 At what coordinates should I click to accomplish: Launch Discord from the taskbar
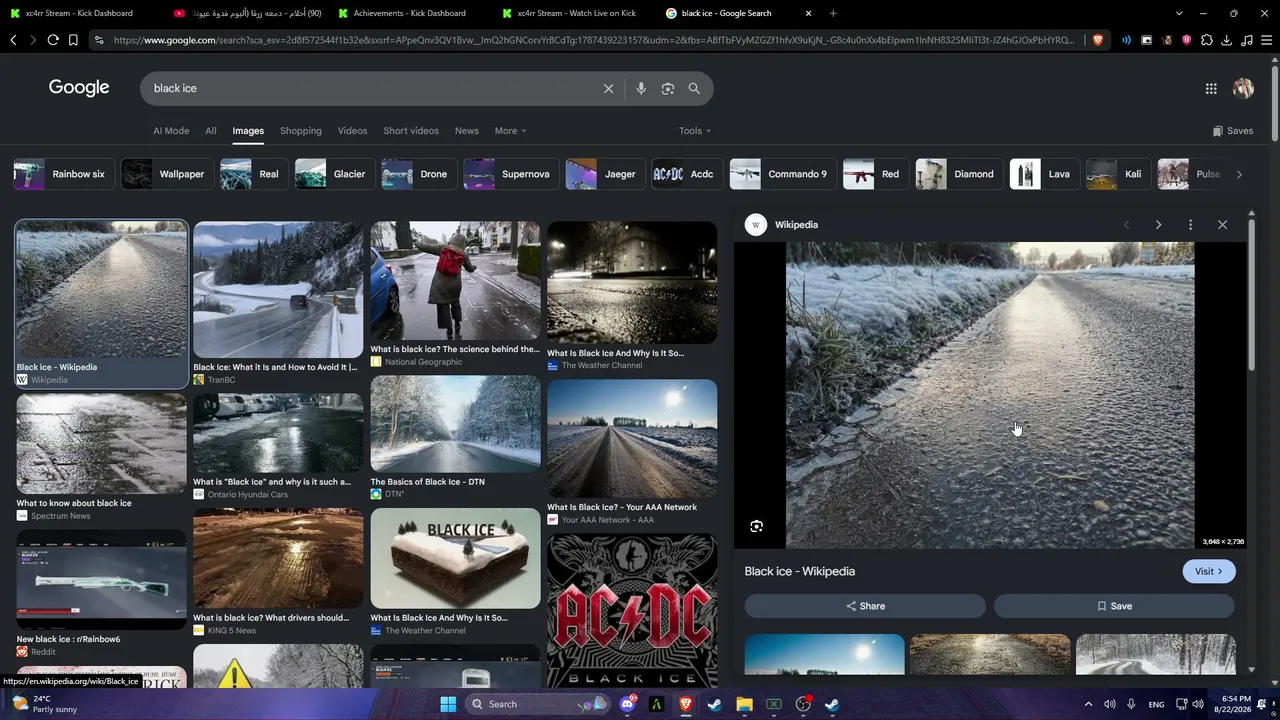click(627, 704)
